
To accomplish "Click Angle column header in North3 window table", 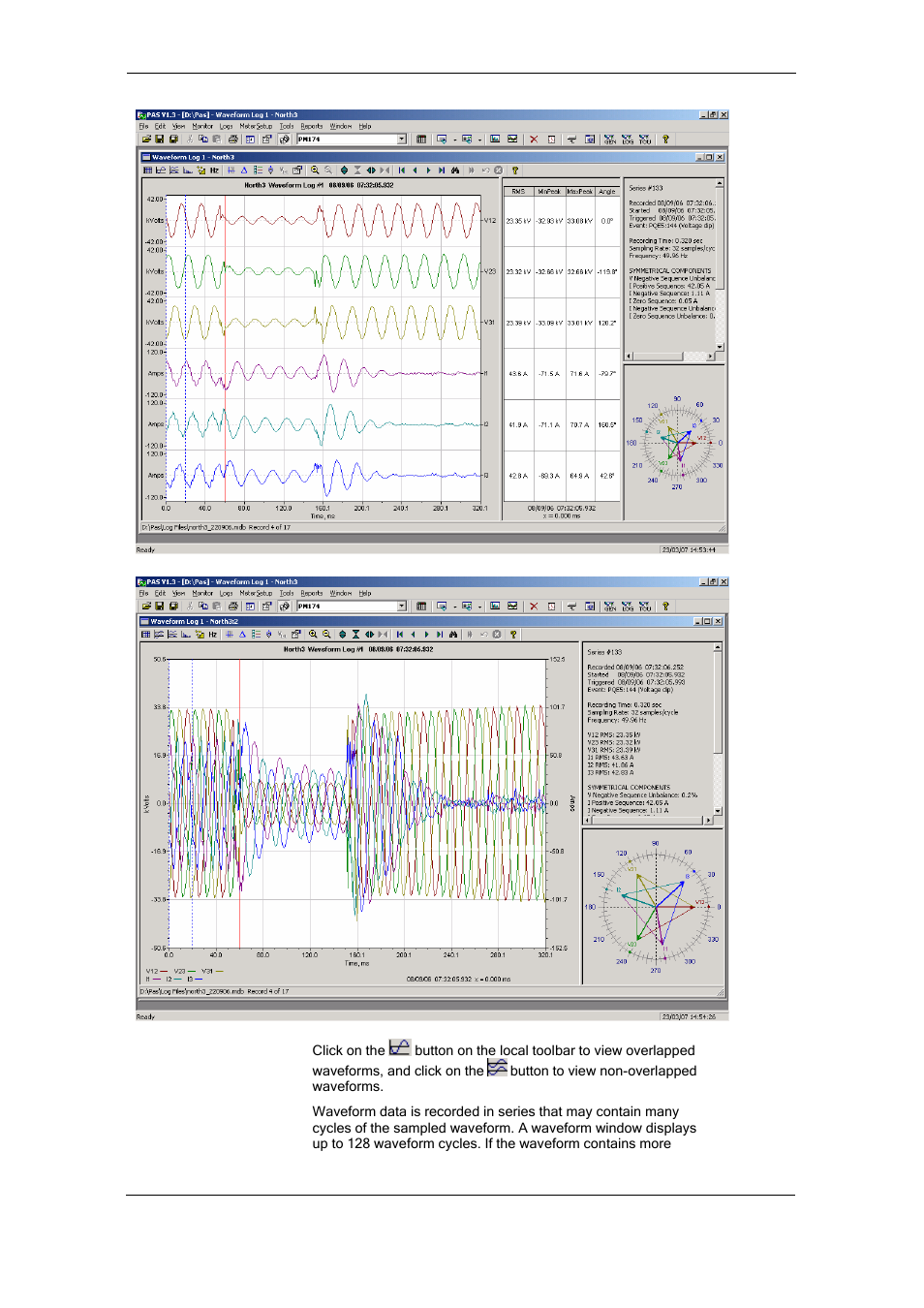I will click(x=607, y=192).
